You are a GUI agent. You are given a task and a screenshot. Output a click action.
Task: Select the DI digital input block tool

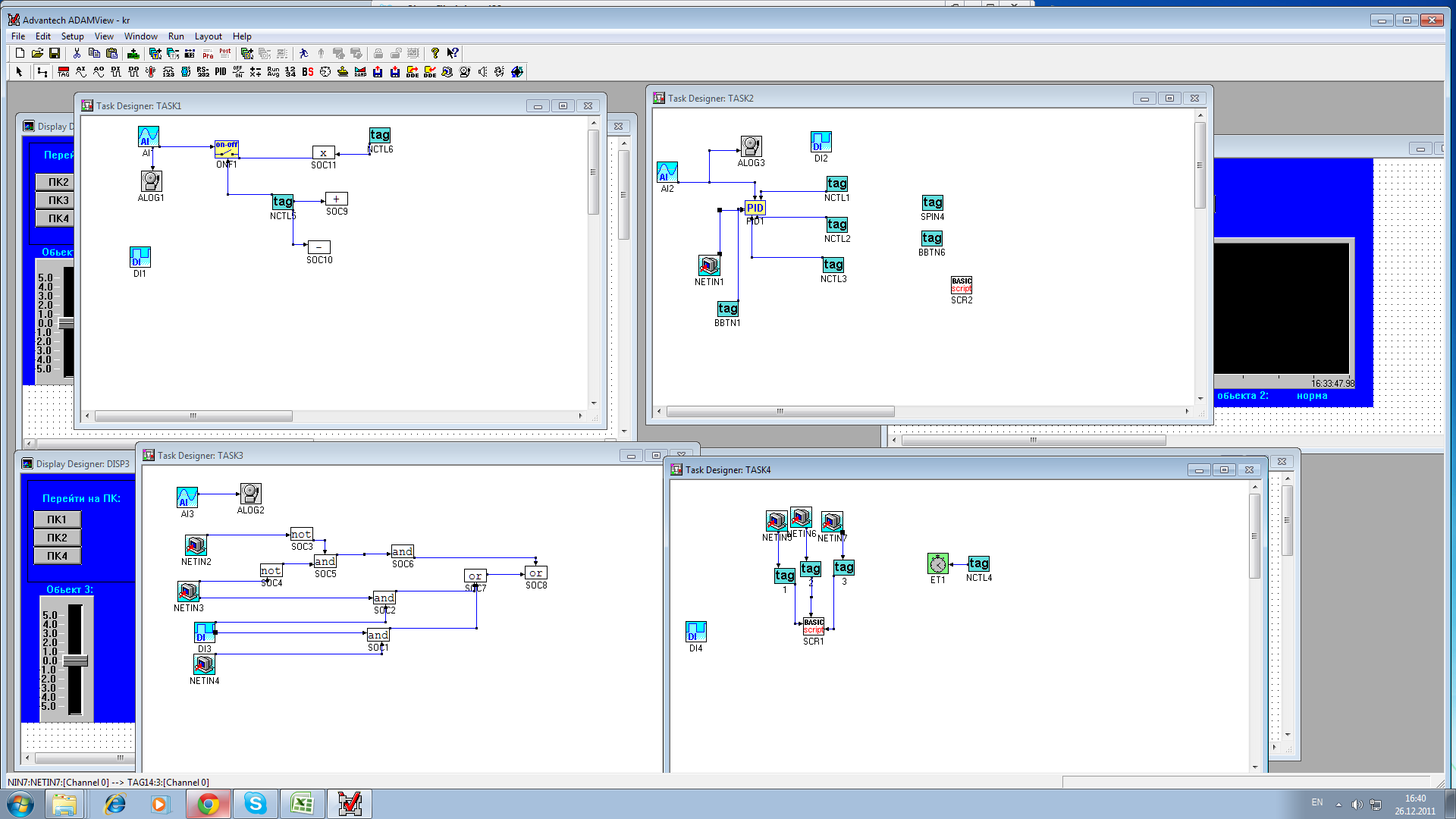pos(116,72)
